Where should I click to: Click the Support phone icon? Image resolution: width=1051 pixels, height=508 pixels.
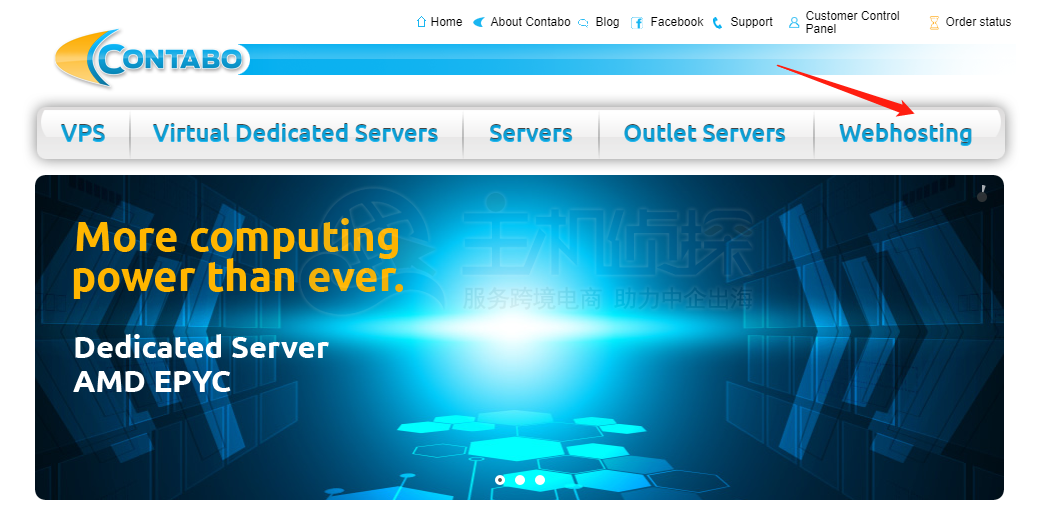pos(718,23)
